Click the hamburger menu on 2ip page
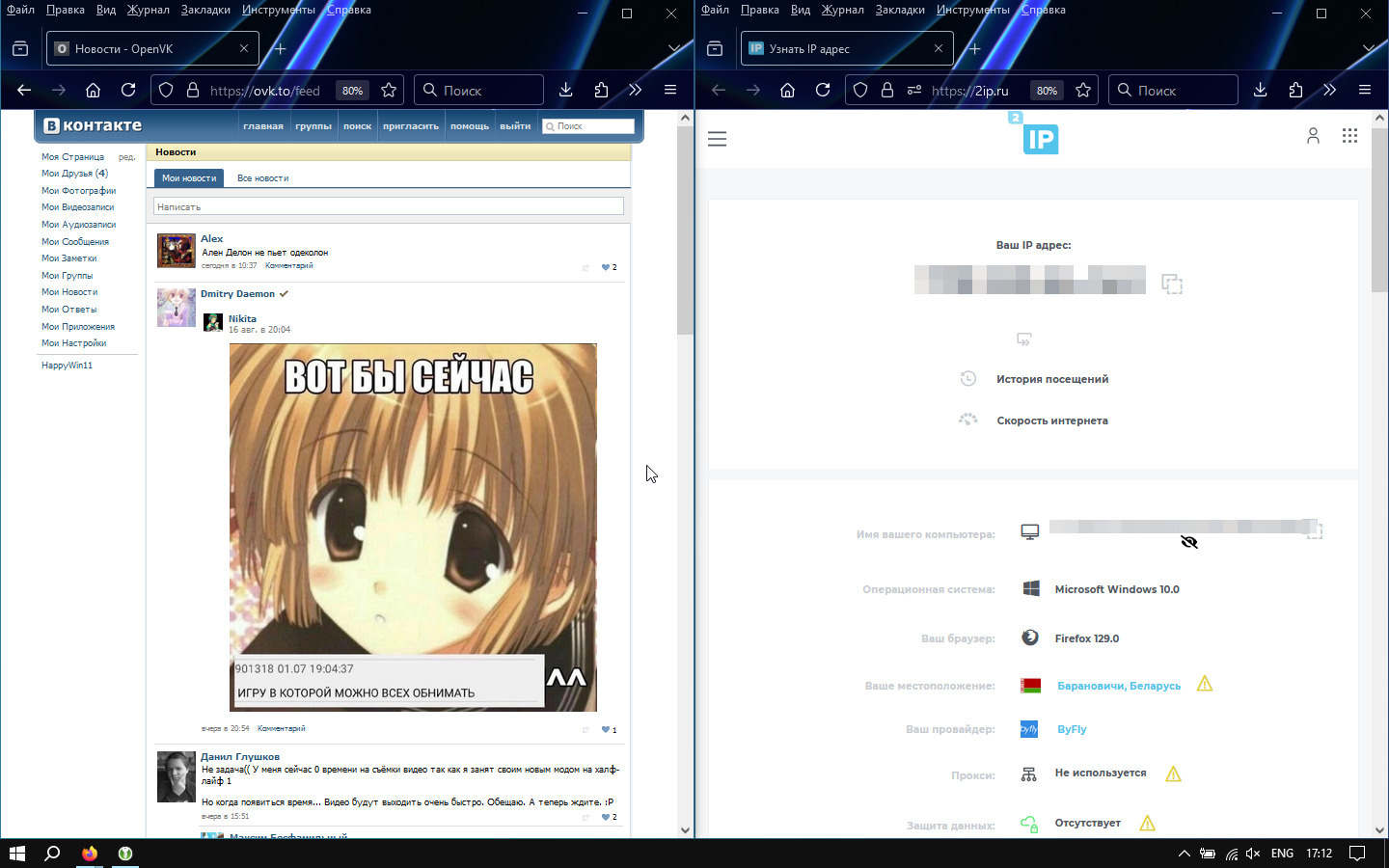The height and width of the screenshot is (868, 1389). point(717,139)
